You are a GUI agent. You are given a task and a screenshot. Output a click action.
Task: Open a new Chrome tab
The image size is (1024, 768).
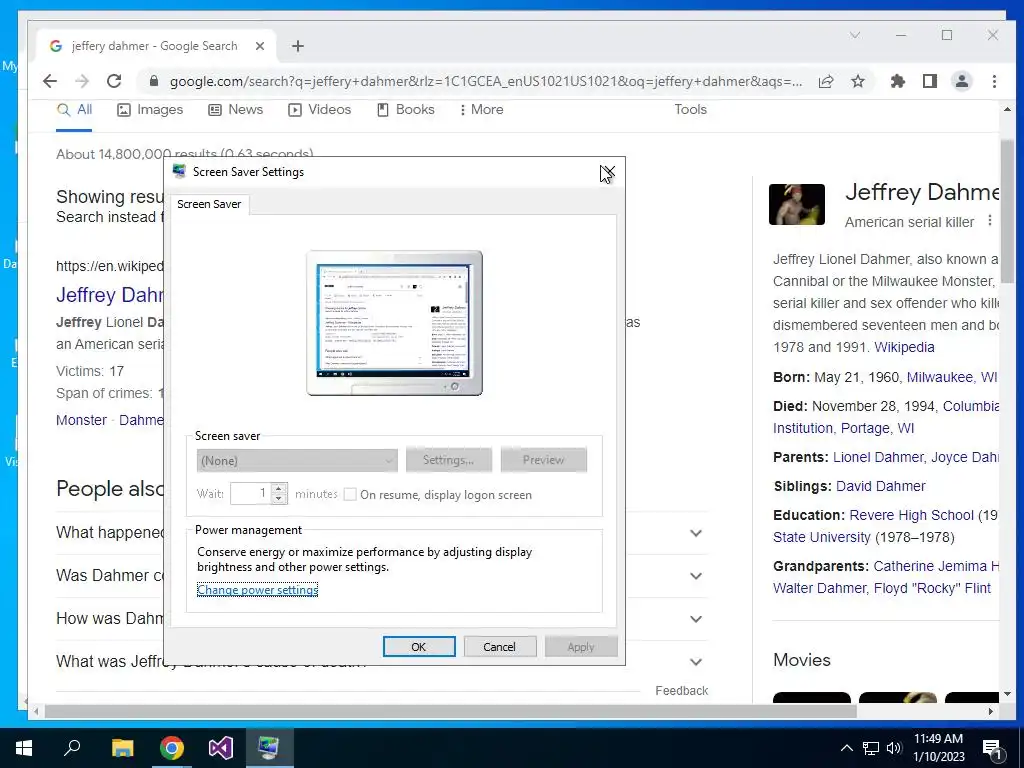(298, 46)
